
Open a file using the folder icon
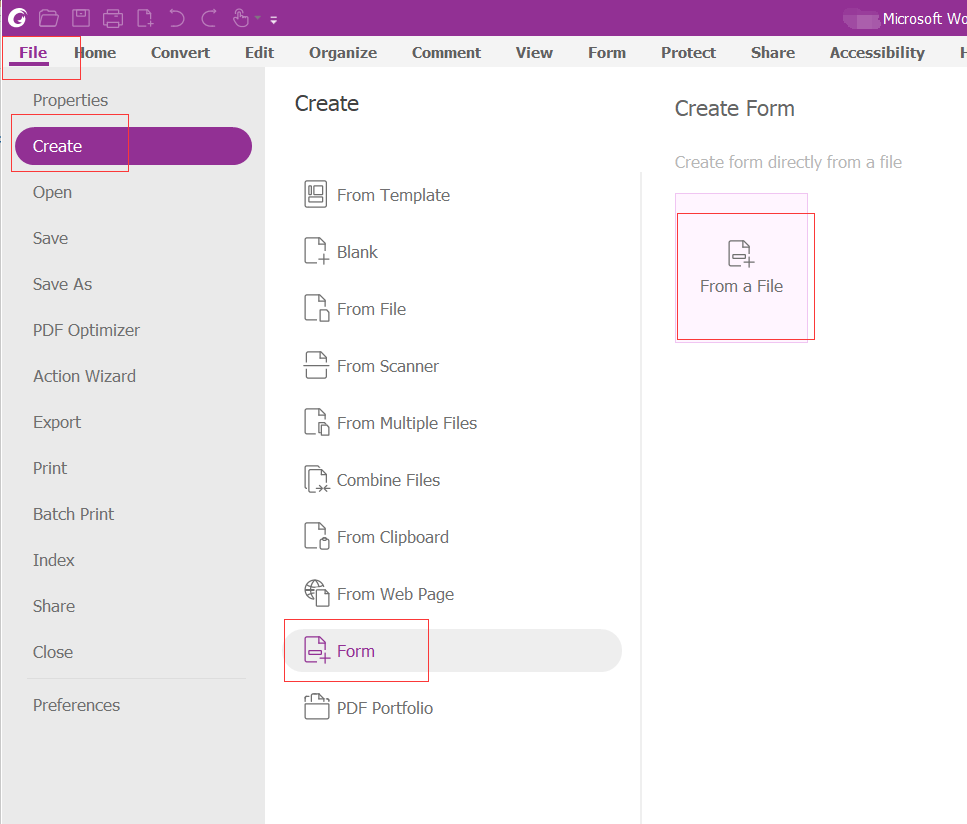(48, 17)
